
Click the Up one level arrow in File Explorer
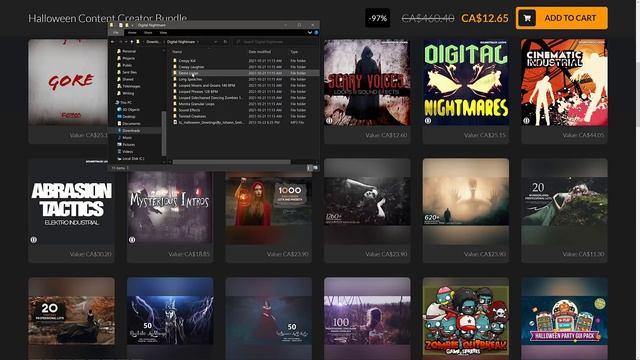coord(132,42)
